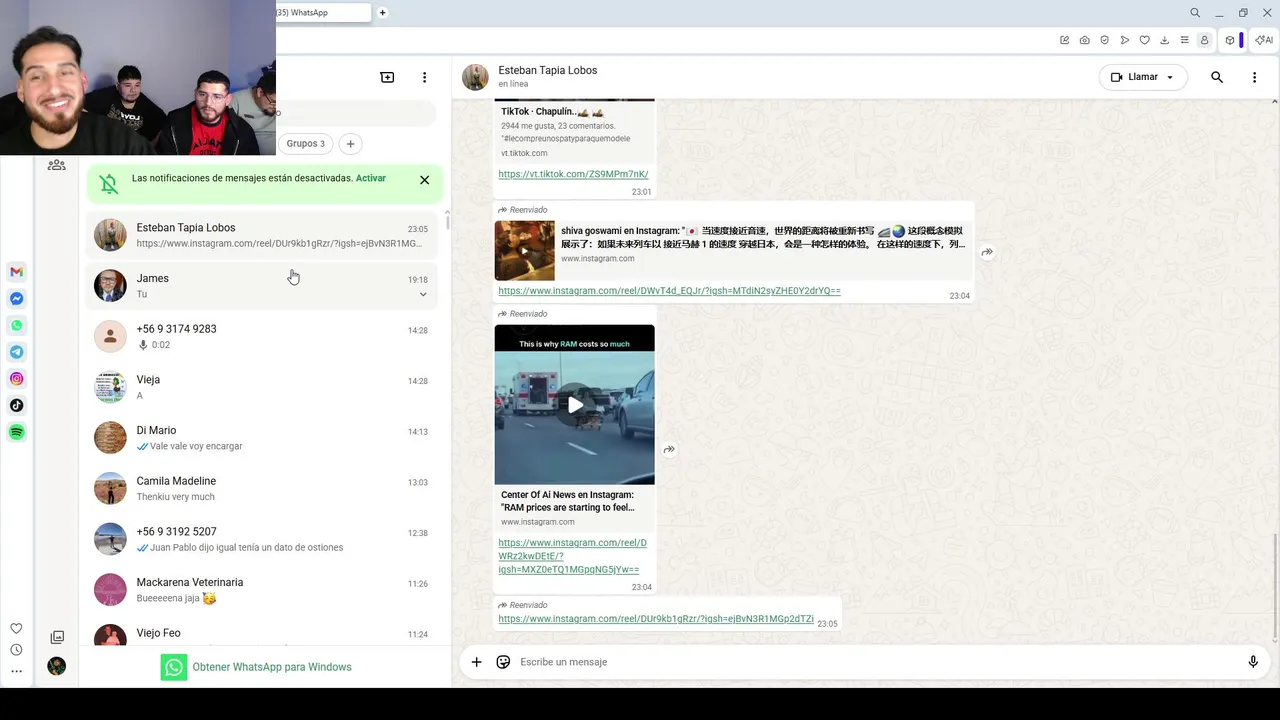Click the browser shield protection icon
The image size is (1280, 720).
pos(1105,40)
